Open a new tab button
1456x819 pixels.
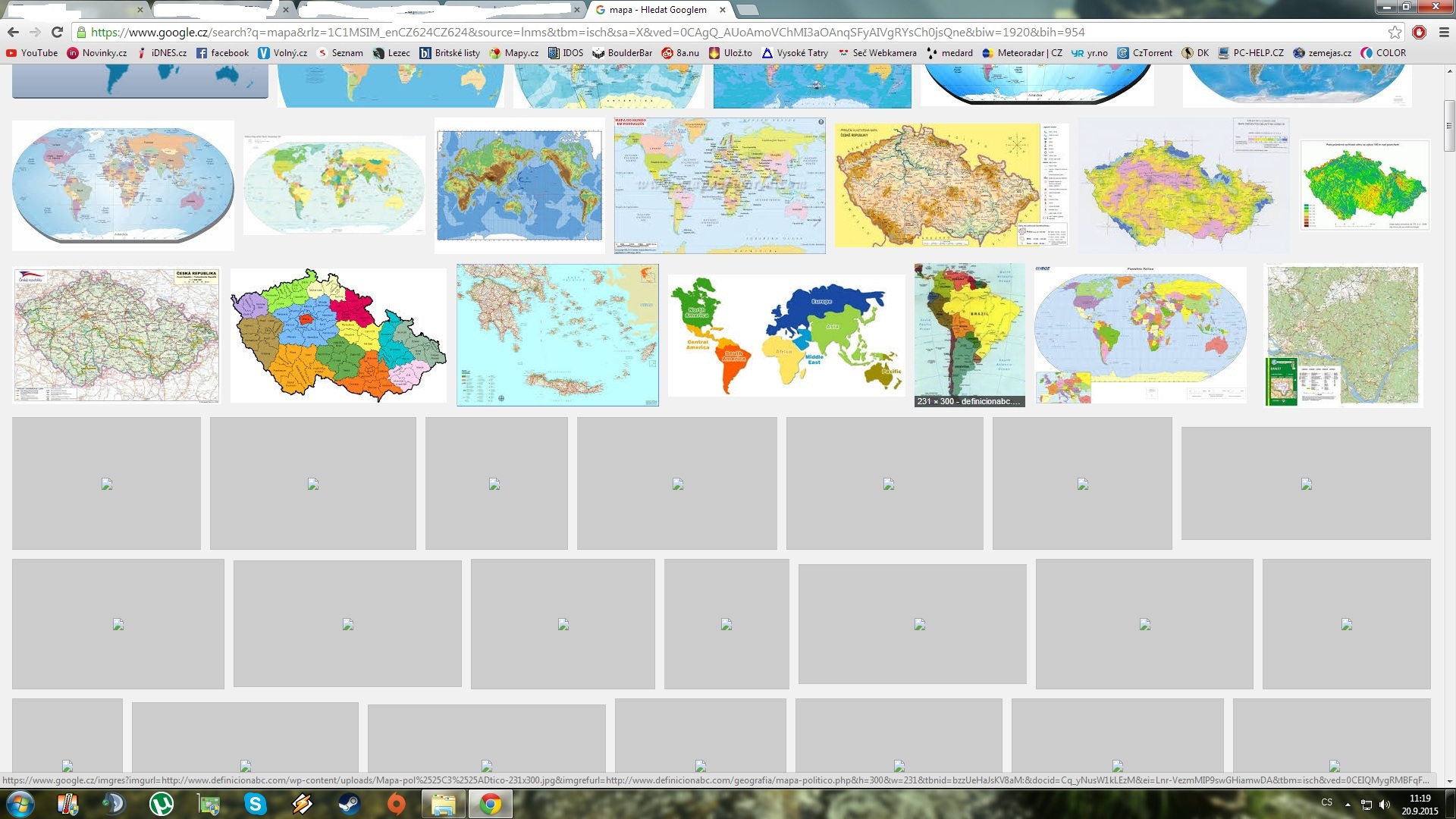point(747,10)
